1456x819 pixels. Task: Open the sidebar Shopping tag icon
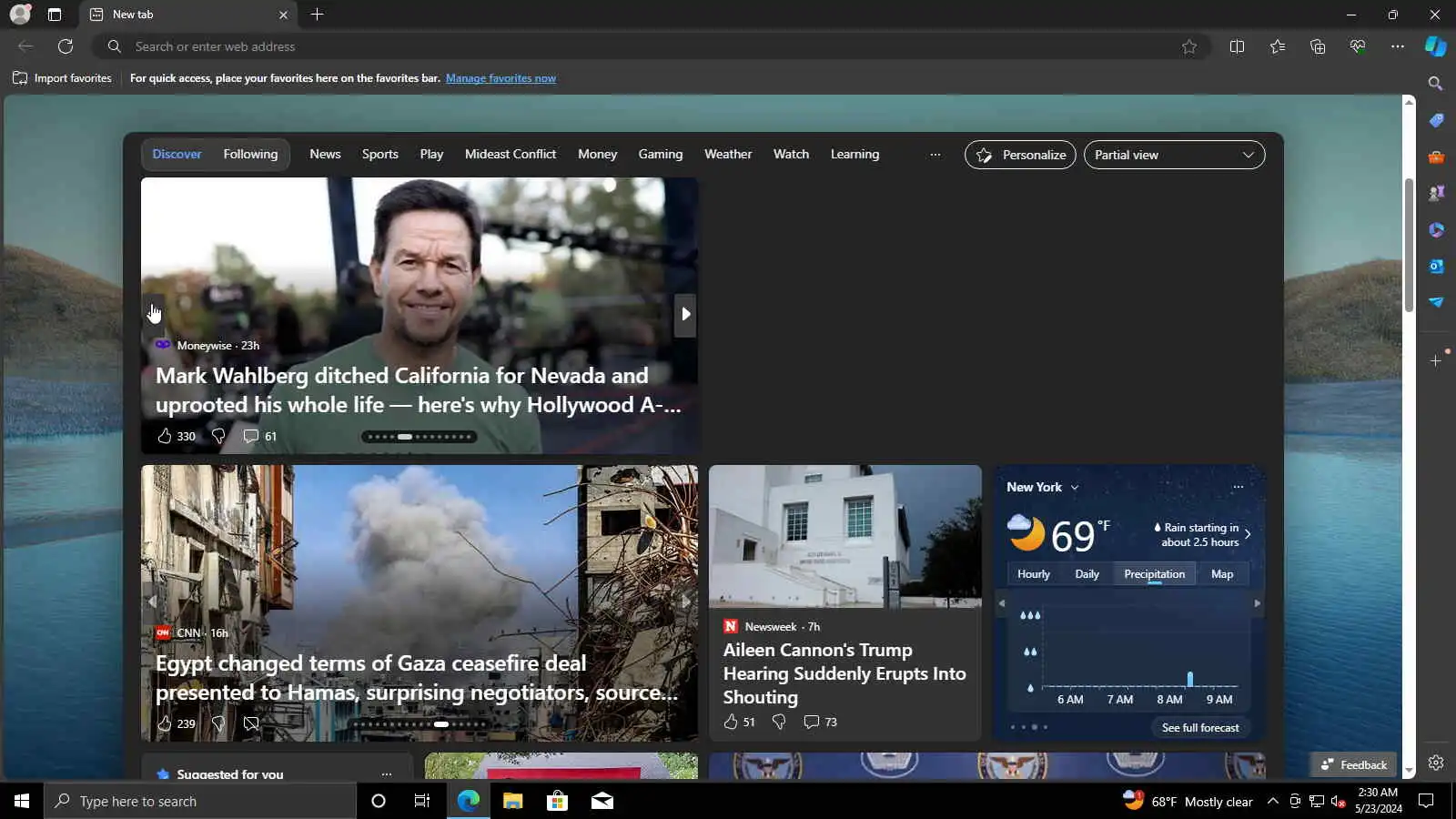(x=1436, y=120)
